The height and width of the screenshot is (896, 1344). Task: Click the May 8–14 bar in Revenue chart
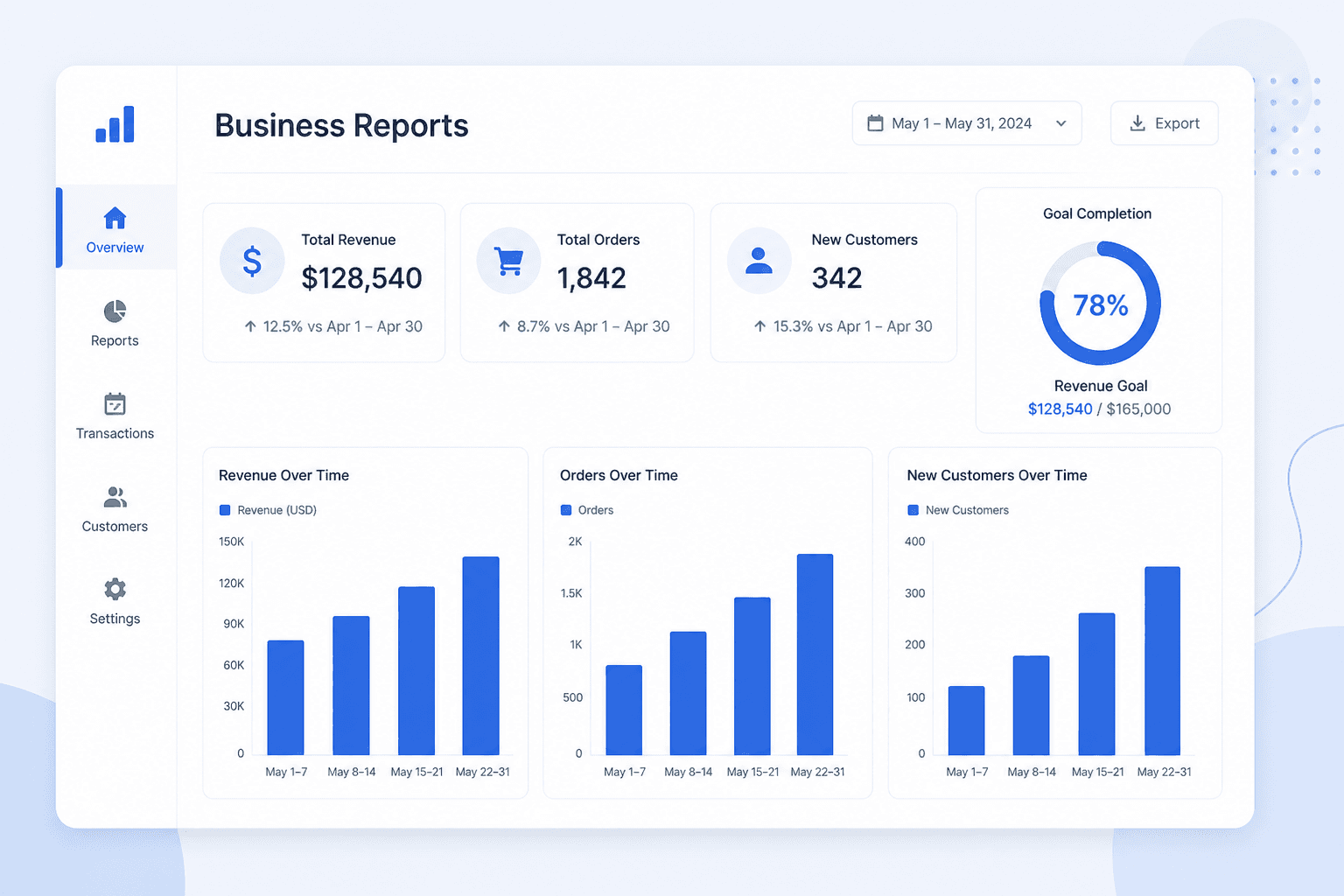pyautogui.click(x=351, y=685)
